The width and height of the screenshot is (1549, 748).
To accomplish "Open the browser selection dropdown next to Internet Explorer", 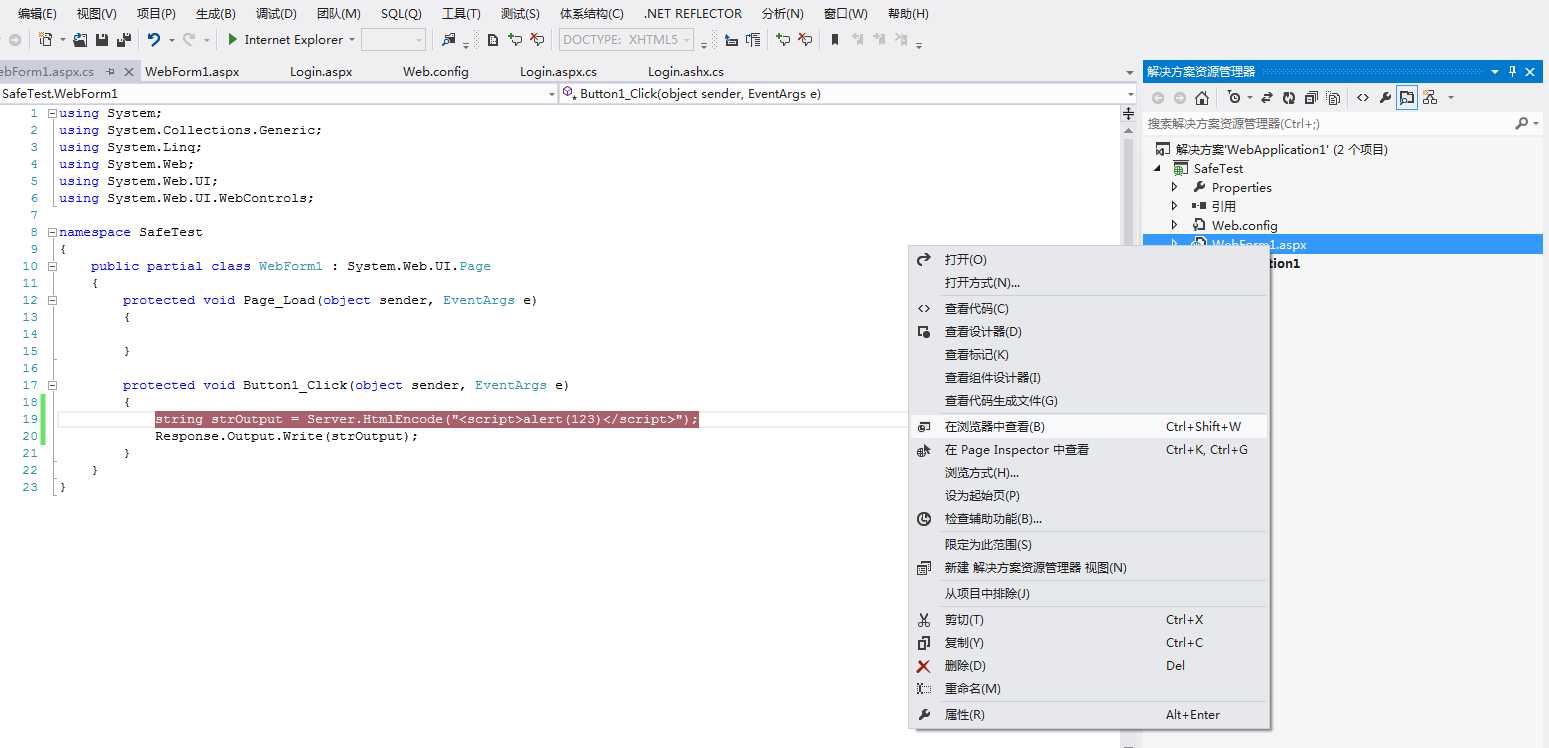I will [351, 40].
